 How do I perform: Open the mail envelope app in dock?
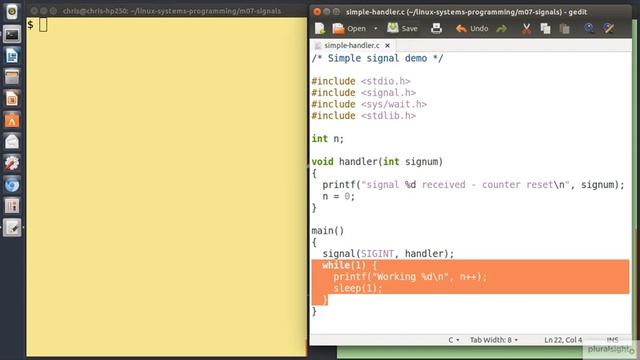pyautogui.click(x=12, y=142)
